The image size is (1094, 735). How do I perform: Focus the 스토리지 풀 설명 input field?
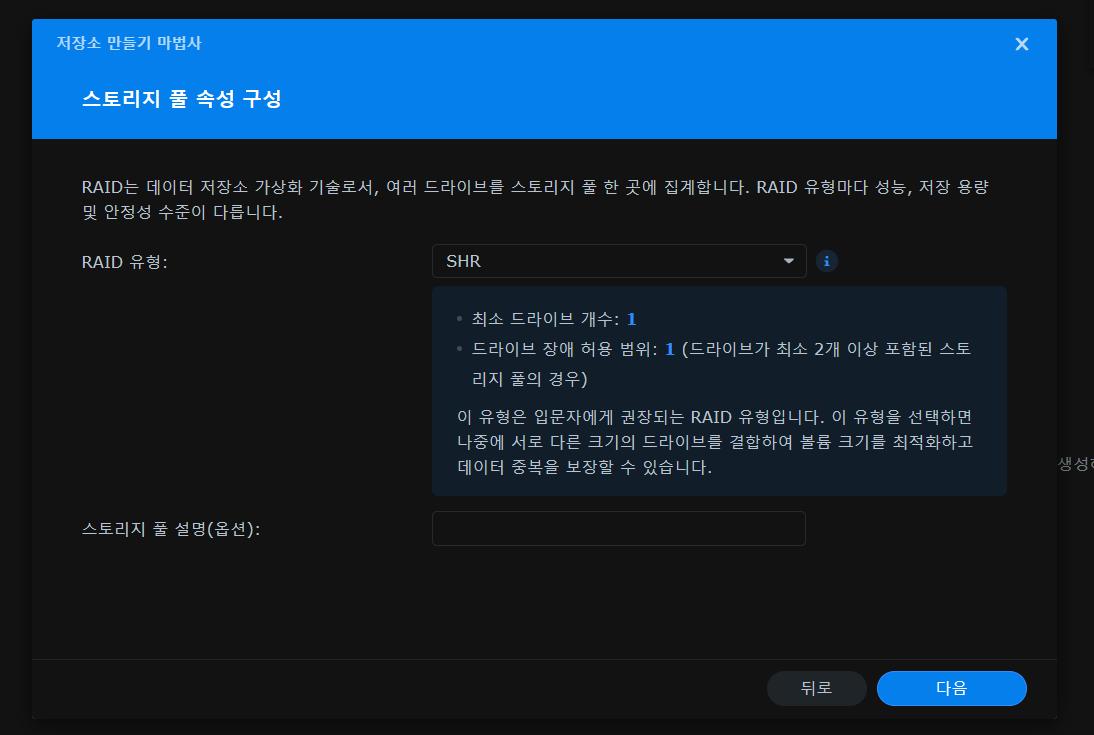(618, 529)
